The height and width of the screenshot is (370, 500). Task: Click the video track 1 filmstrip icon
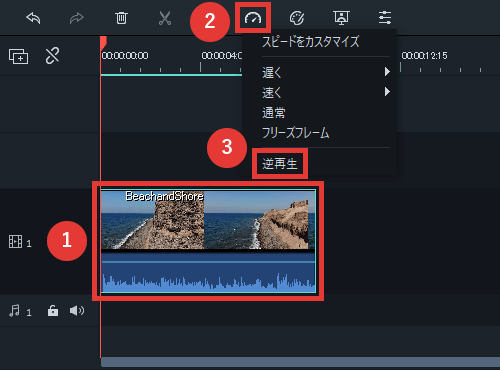coord(15,241)
